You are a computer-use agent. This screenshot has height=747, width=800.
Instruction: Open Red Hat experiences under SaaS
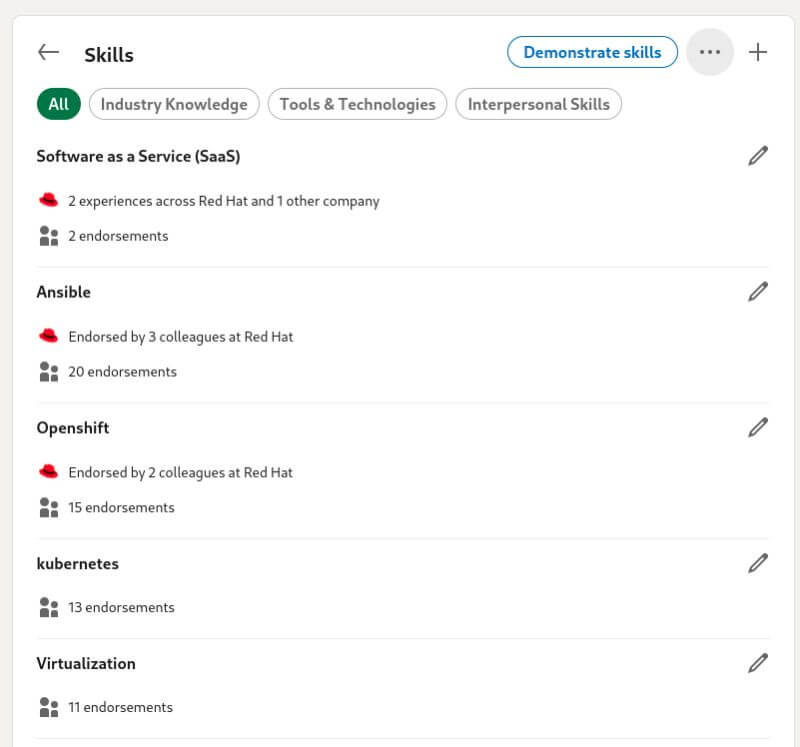tap(223, 201)
